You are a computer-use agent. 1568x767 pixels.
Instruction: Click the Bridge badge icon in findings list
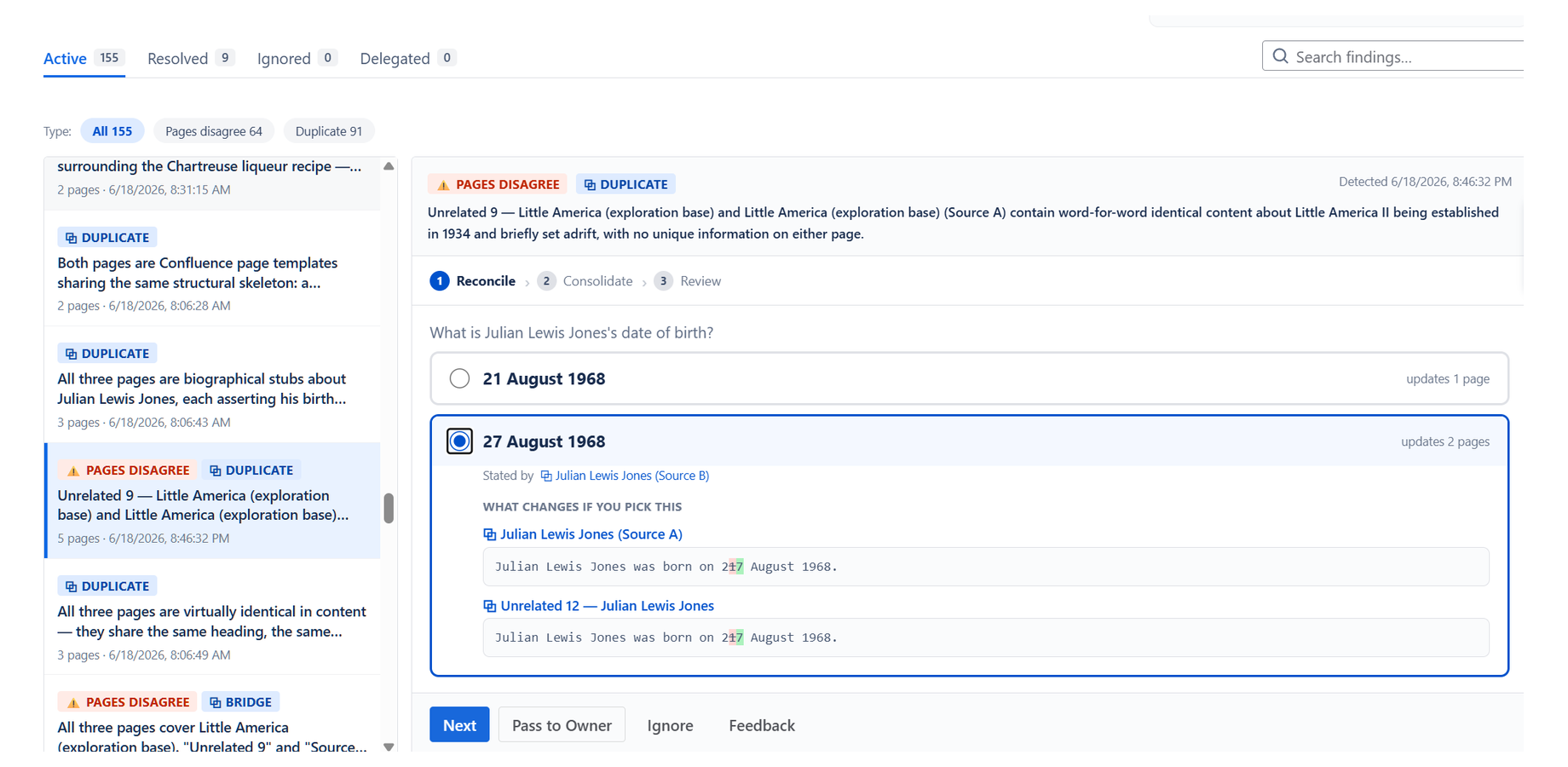[216, 702]
